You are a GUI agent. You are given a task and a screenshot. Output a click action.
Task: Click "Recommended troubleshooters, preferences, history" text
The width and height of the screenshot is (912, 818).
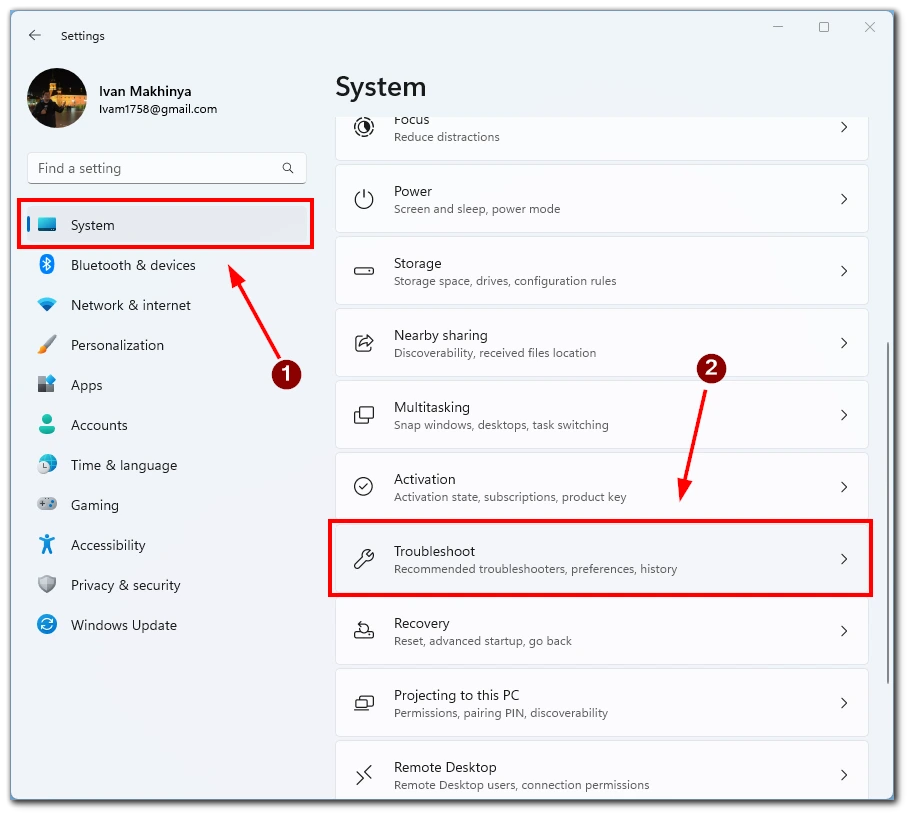coord(536,569)
